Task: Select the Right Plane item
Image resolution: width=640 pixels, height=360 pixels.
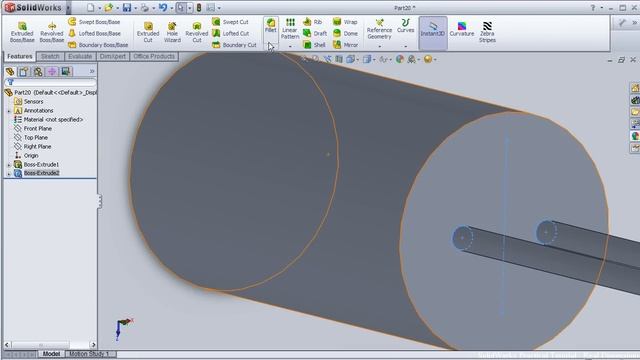Action: [33, 147]
